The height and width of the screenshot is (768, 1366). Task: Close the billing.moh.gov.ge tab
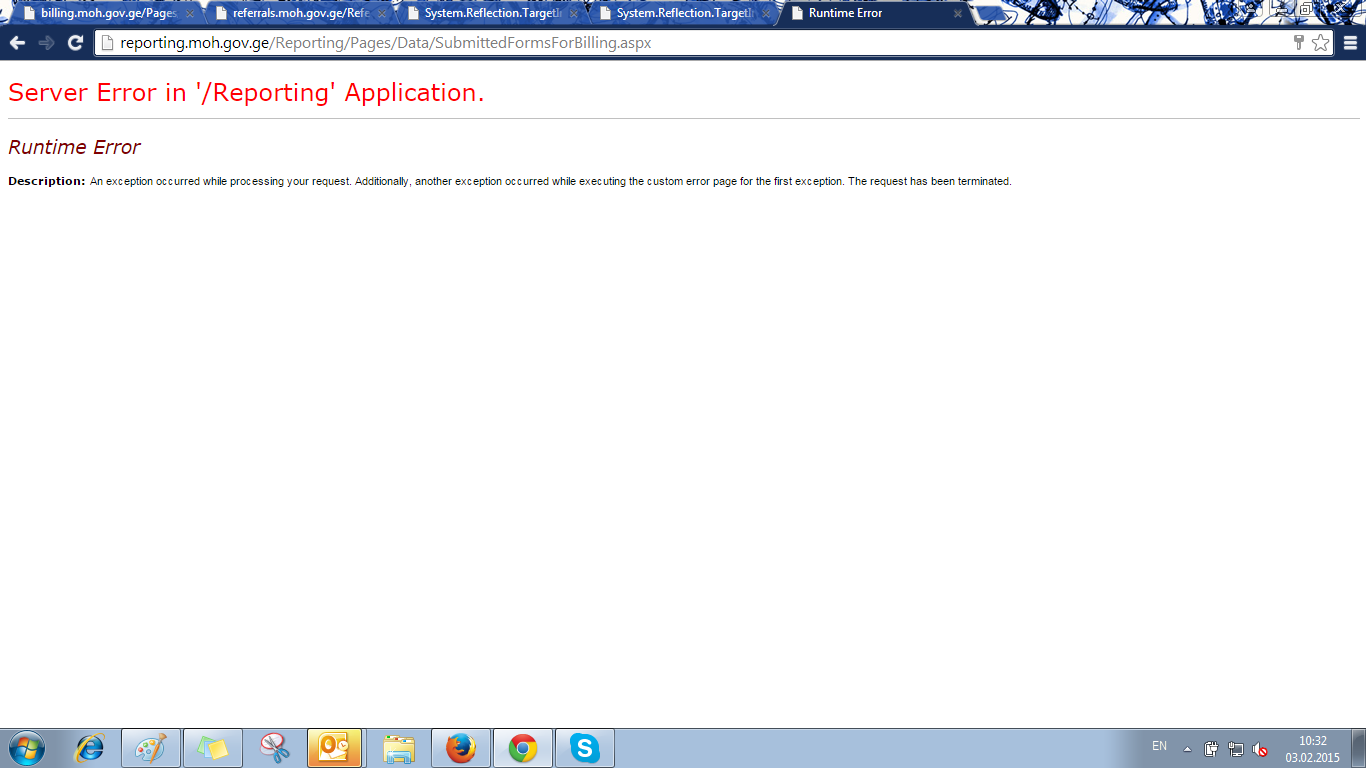pos(190,14)
